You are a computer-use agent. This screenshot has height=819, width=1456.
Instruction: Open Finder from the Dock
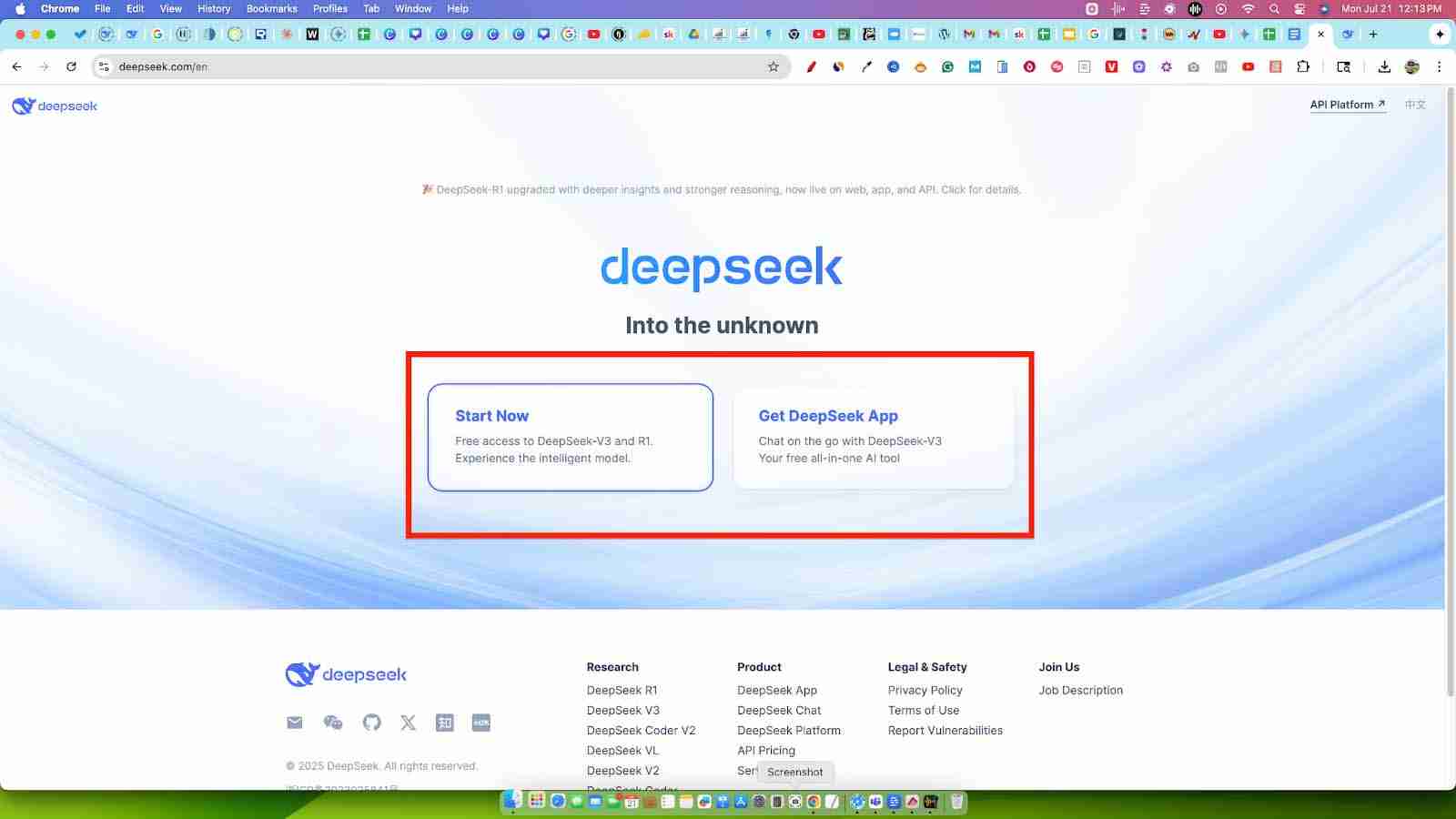[x=513, y=801]
